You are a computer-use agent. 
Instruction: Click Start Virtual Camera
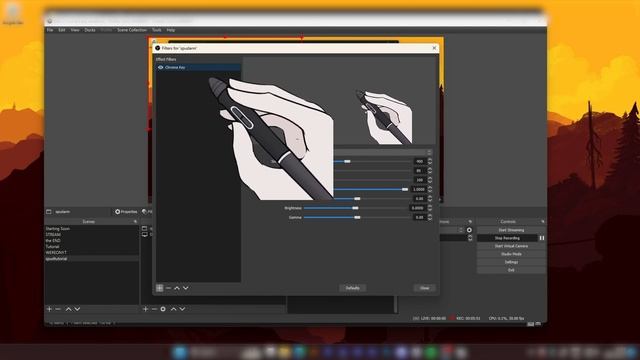coord(511,246)
